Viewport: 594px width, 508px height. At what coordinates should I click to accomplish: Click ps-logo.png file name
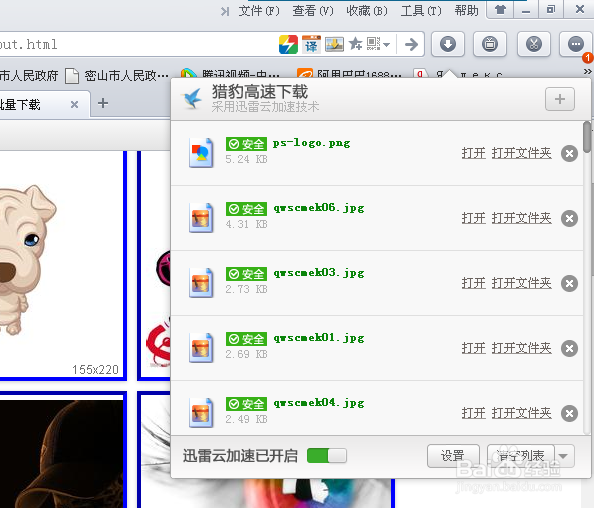(x=311, y=143)
